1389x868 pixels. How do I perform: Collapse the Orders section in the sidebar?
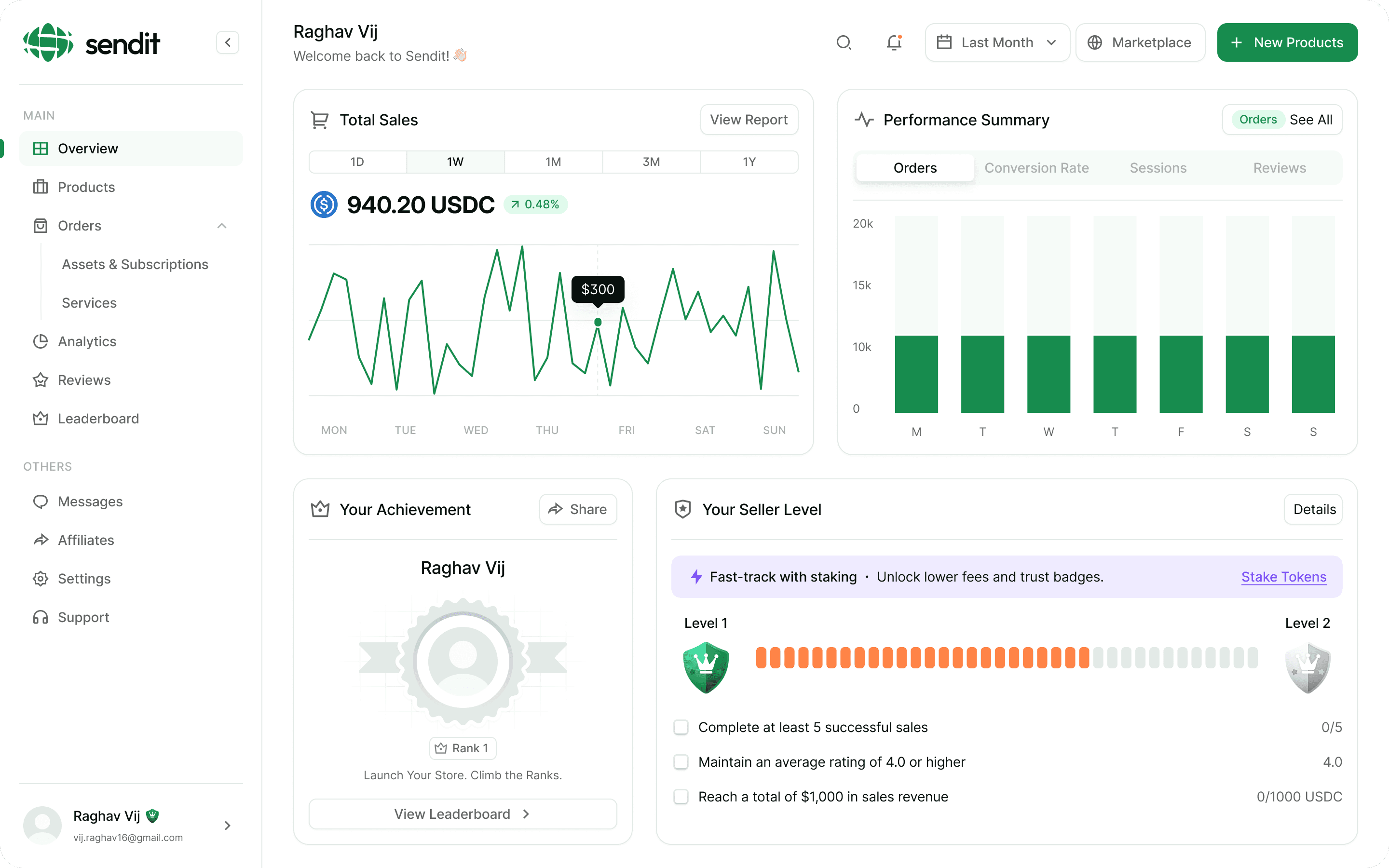222,226
